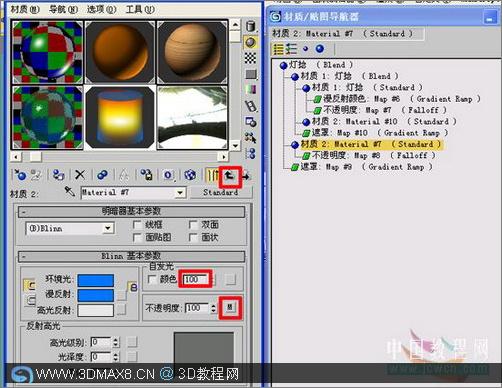Collapse the 明暗器基本参数 rollout
The height and width of the screenshot is (388, 502).
tap(131, 211)
